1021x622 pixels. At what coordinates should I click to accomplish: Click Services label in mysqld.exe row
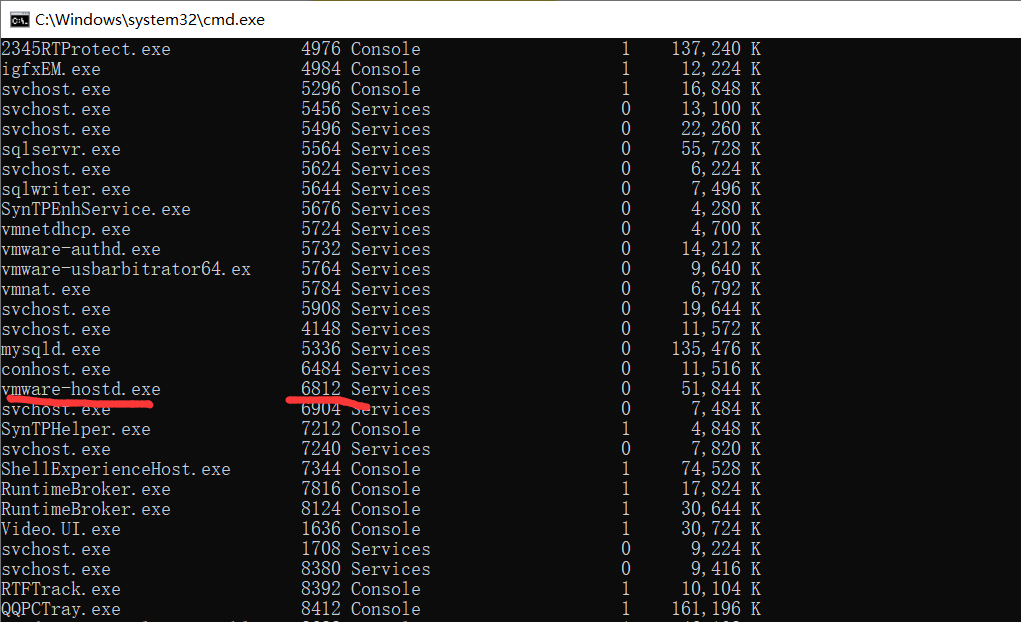coord(391,349)
